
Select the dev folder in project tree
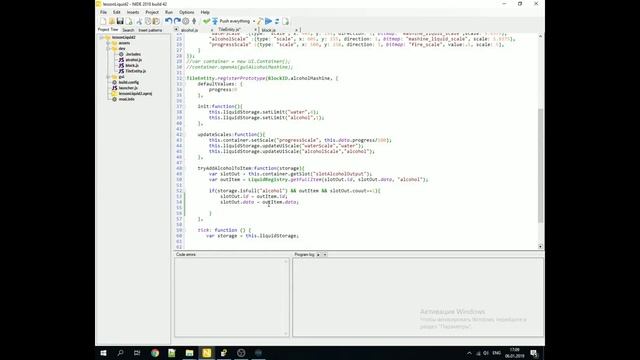click(122, 49)
